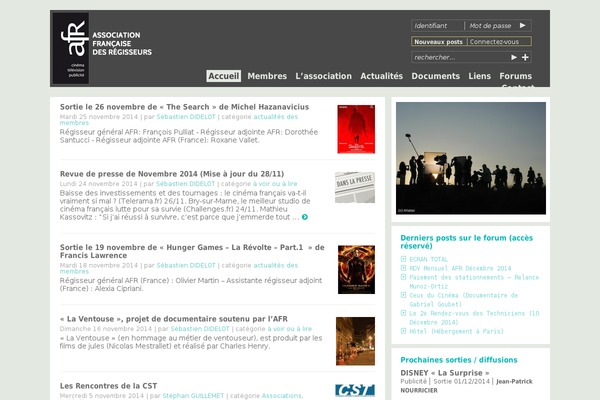Screen dimensions: 600x400
Task: Open The Search red poster thumbnail
Action: (356, 129)
